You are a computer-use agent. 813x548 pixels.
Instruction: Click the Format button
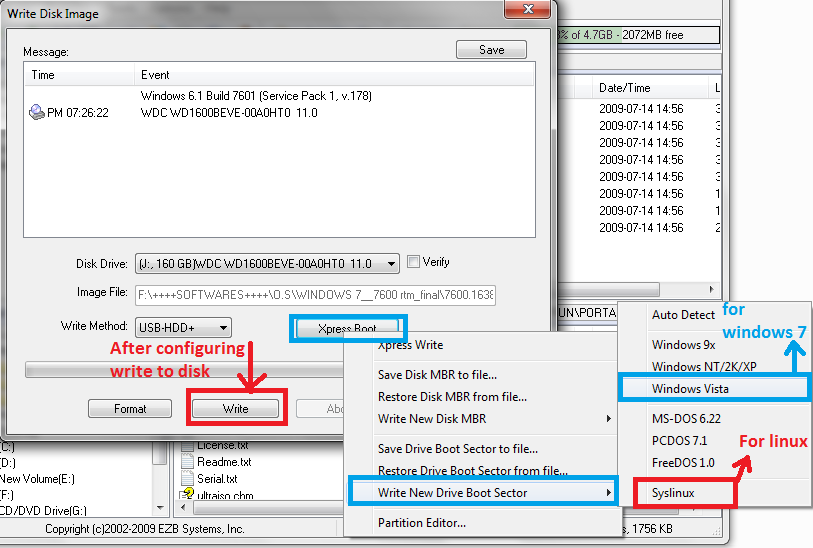tap(130, 409)
